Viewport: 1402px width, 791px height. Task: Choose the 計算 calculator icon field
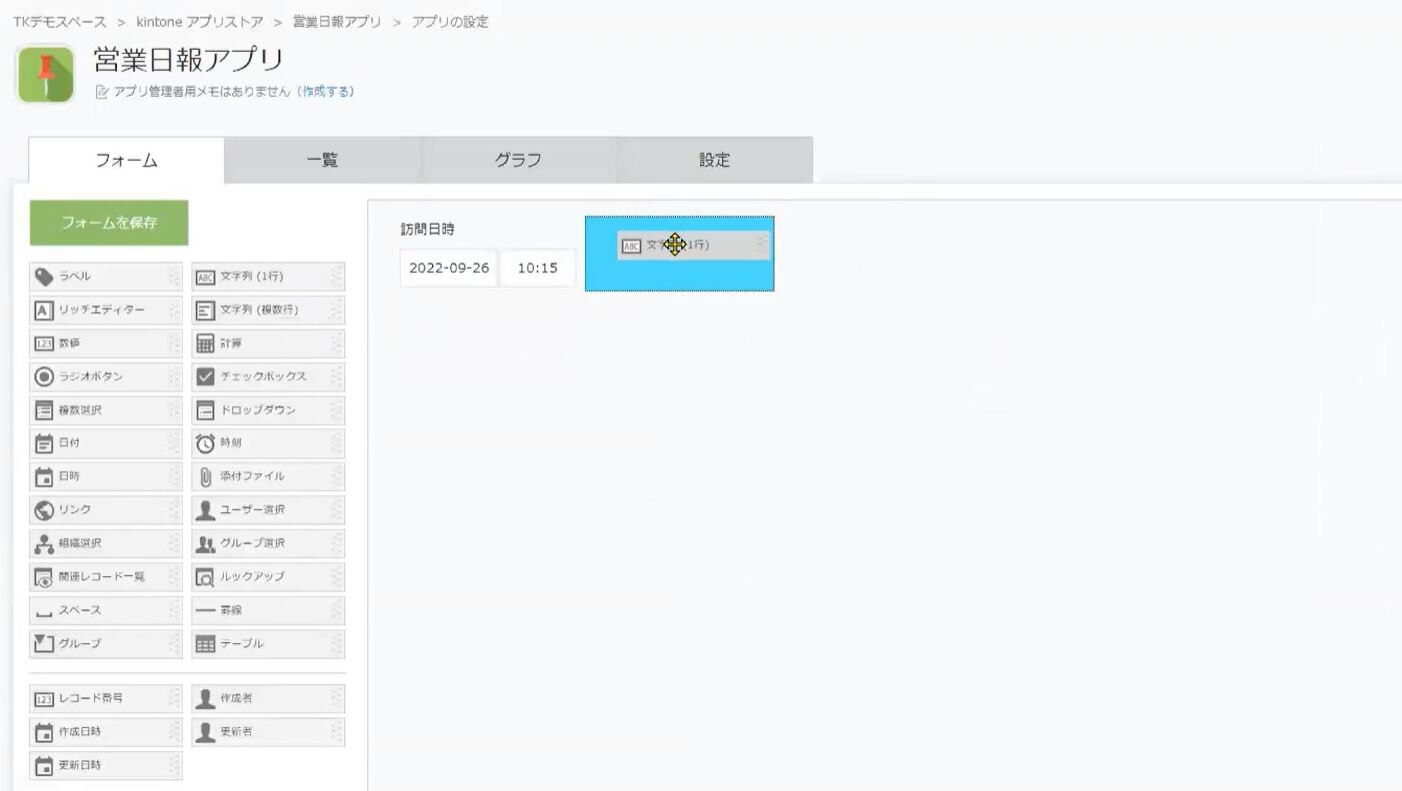pos(205,344)
